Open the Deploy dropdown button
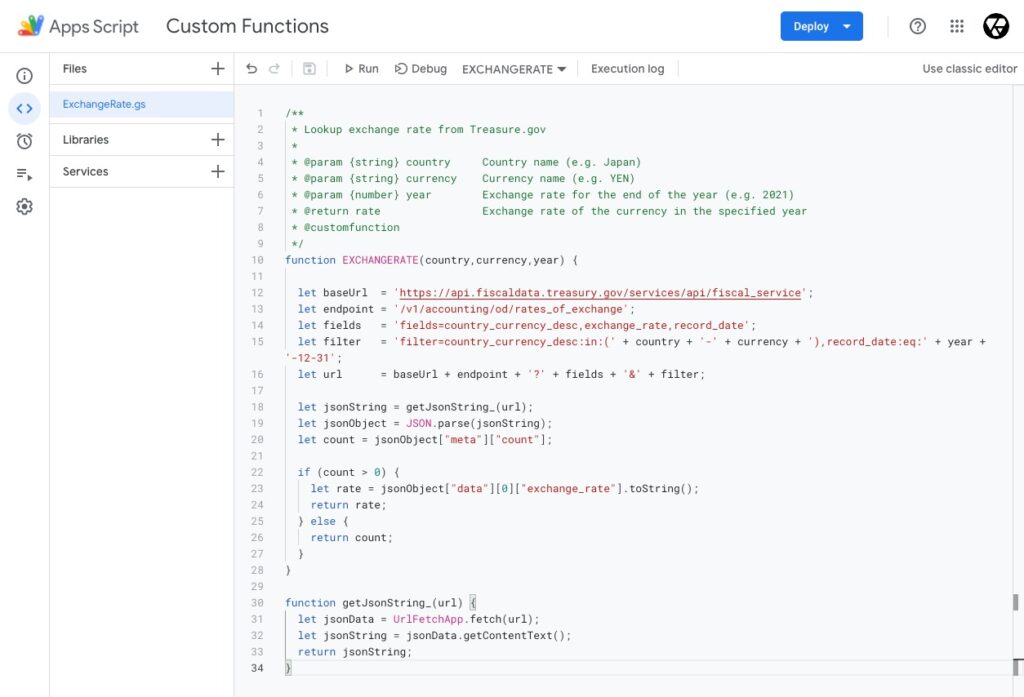Image resolution: width=1024 pixels, height=697 pixels. pyautogui.click(x=822, y=26)
